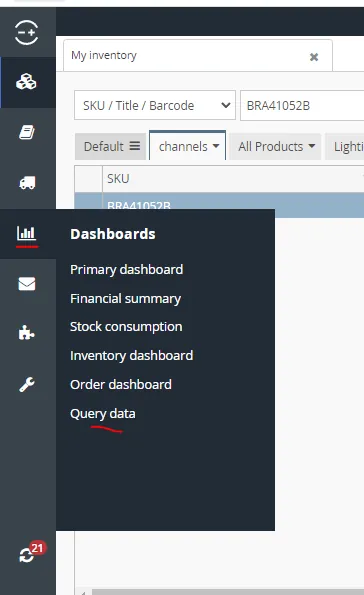Image resolution: width=364 pixels, height=595 pixels.
Task: Open the SKU / Title / Barcode dropdown
Action: pyautogui.click(x=155, y=105)
